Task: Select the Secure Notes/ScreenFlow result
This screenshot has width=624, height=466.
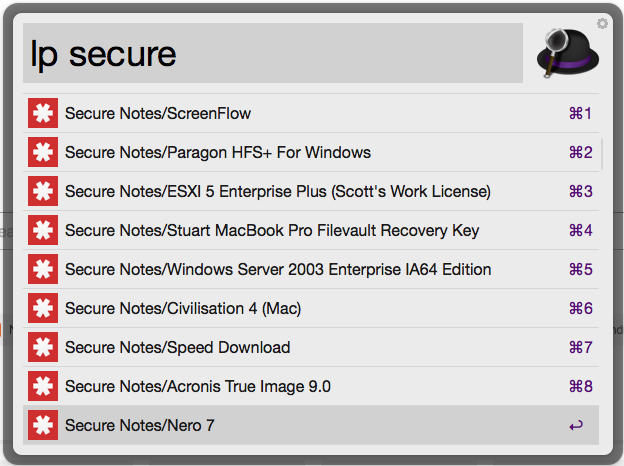Action: pos(158,114)
